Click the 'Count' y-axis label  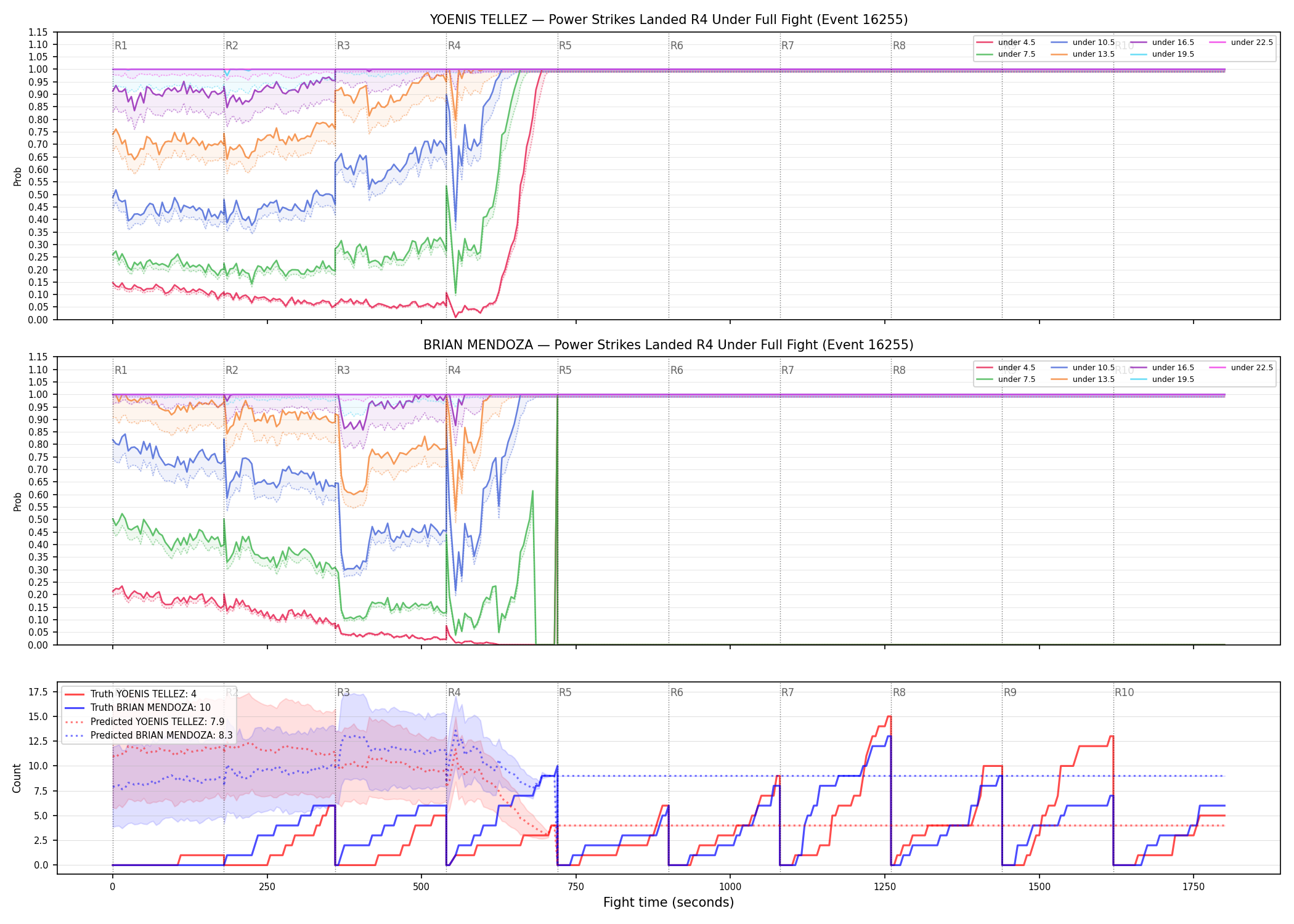[17, 778]
